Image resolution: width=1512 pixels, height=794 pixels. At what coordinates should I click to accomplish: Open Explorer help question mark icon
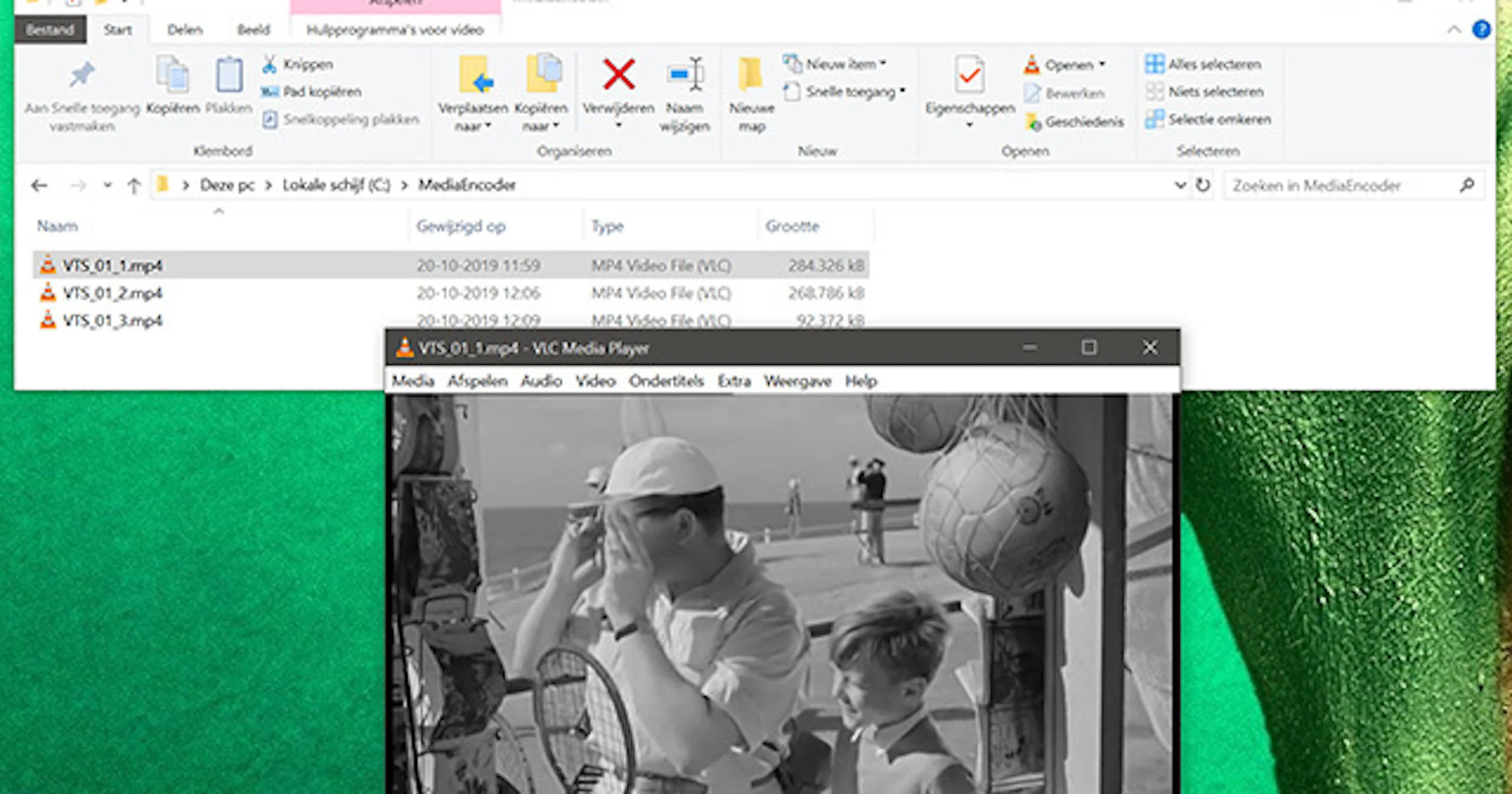pyautogui.click(x=1481, y=29)
